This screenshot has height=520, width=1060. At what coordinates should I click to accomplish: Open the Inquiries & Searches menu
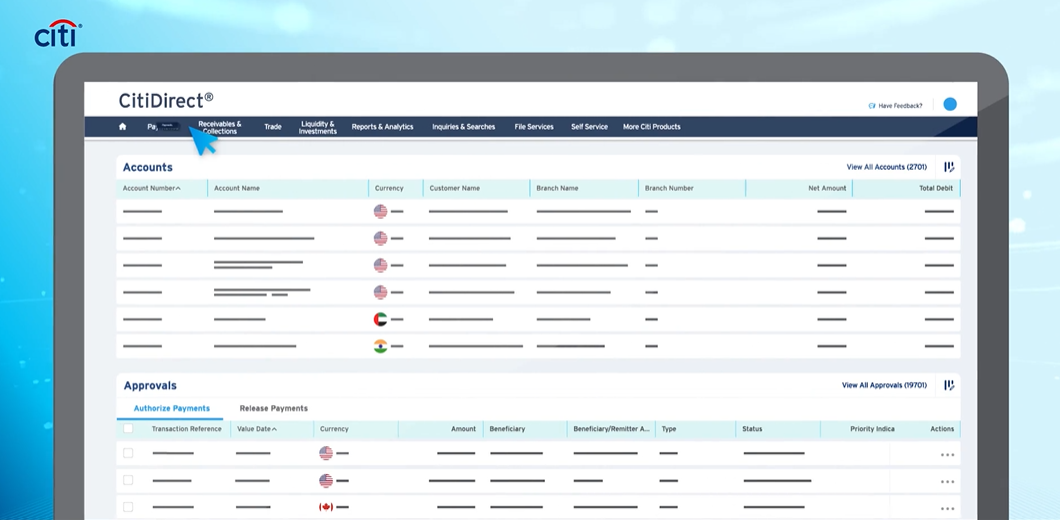tap(464, 126)
